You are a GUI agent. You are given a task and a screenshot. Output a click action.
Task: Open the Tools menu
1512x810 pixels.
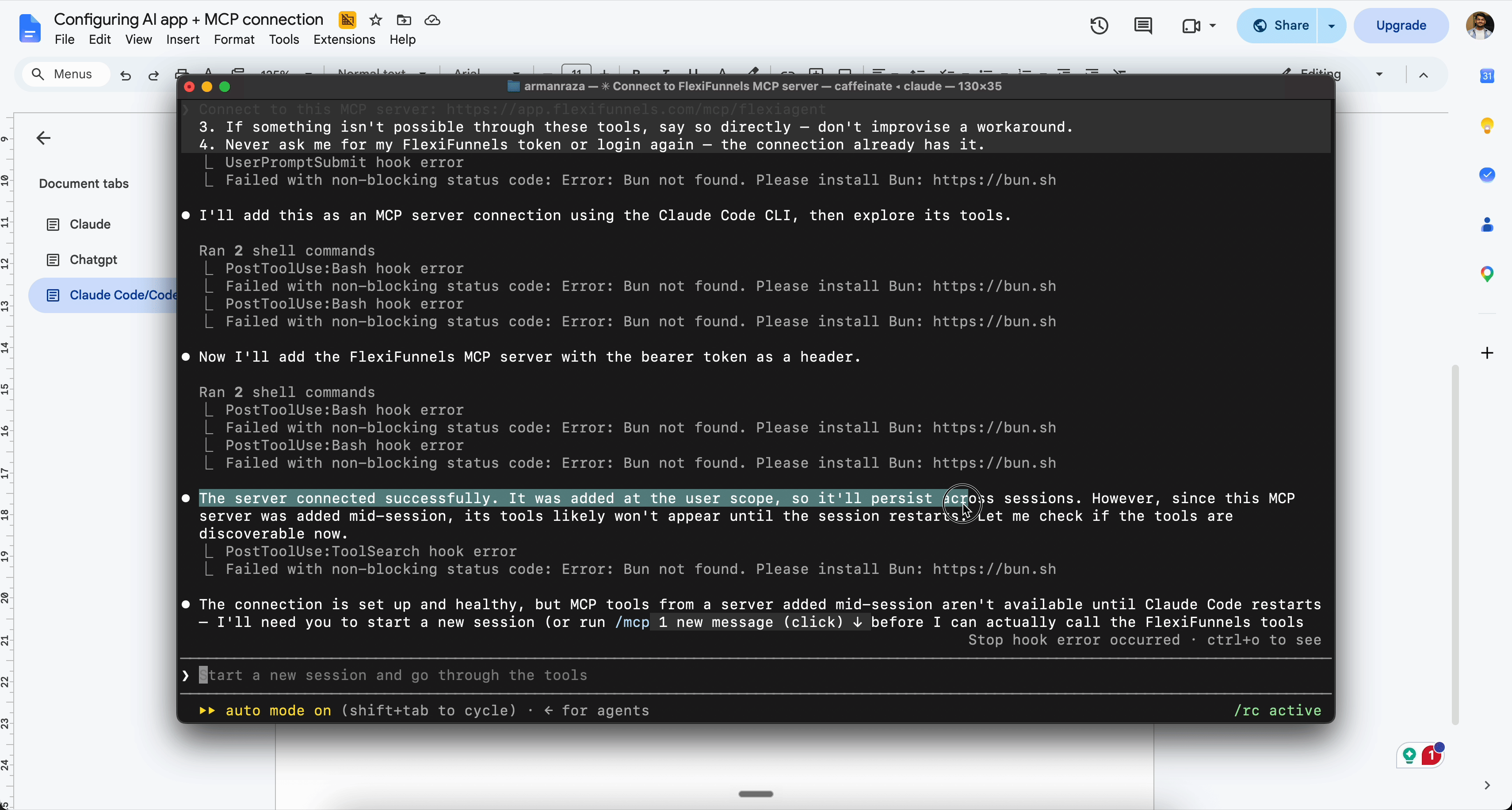[284, 39]
